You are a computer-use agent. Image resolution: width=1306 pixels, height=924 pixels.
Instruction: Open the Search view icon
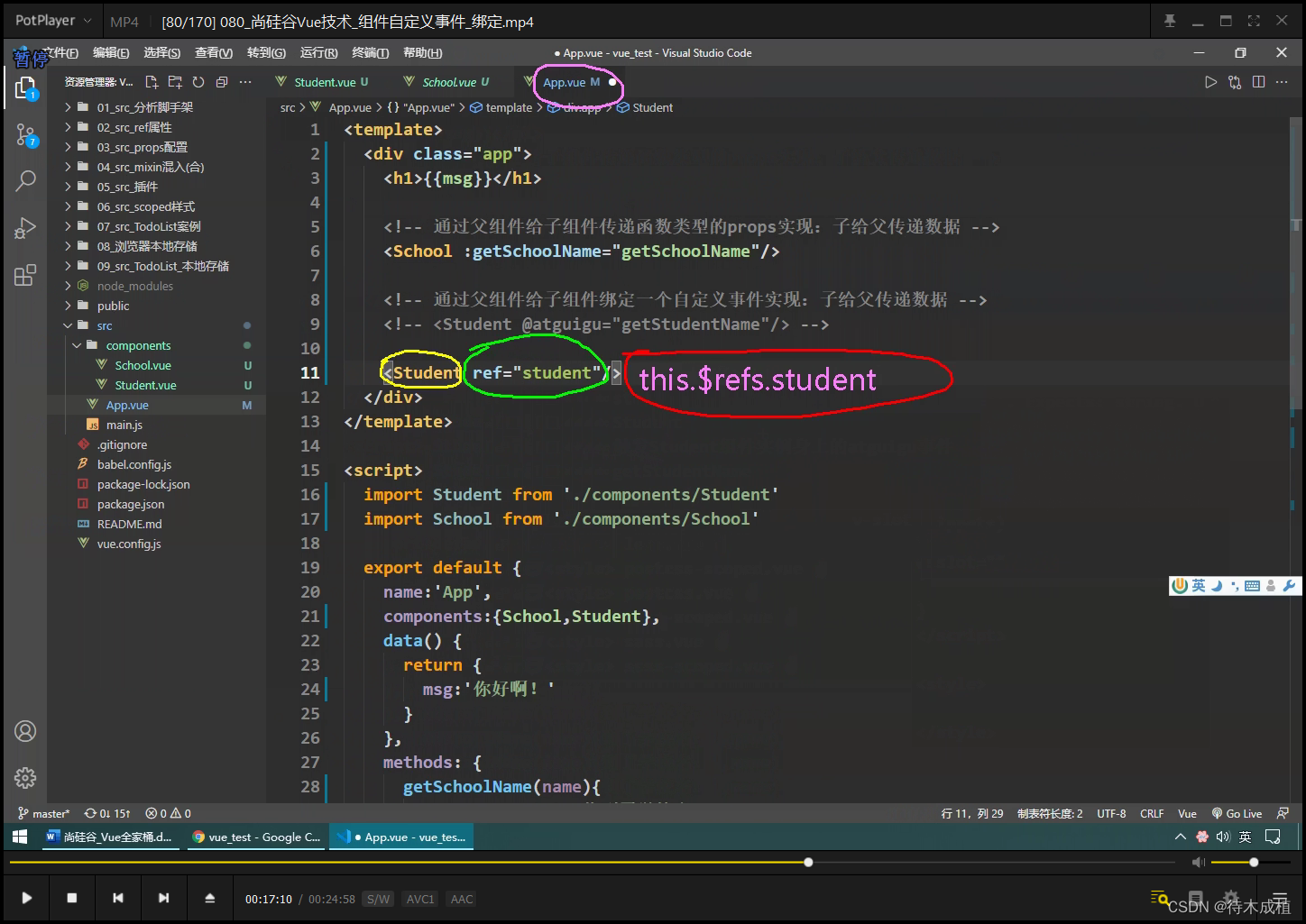(25, 181)
